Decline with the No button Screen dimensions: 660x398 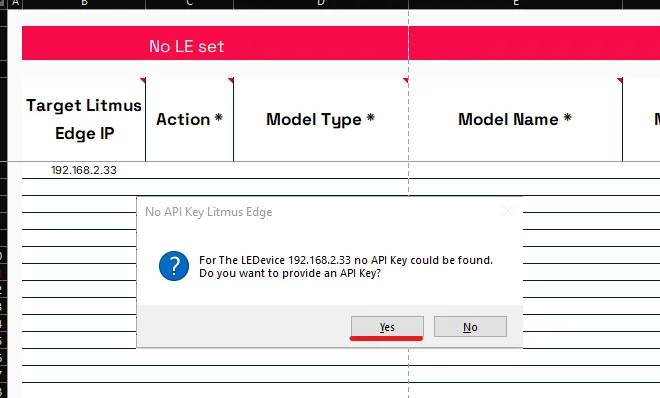click(x=470, y=326)
